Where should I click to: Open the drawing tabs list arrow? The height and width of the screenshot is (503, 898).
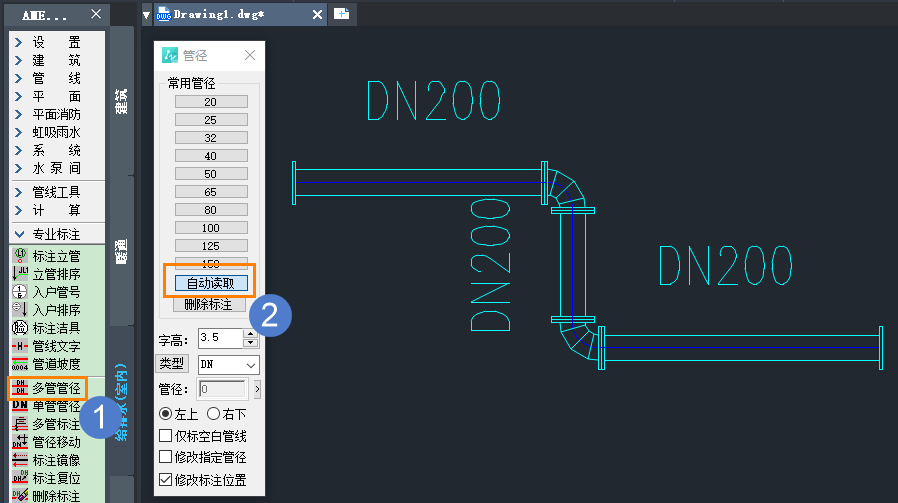point(147,15)
